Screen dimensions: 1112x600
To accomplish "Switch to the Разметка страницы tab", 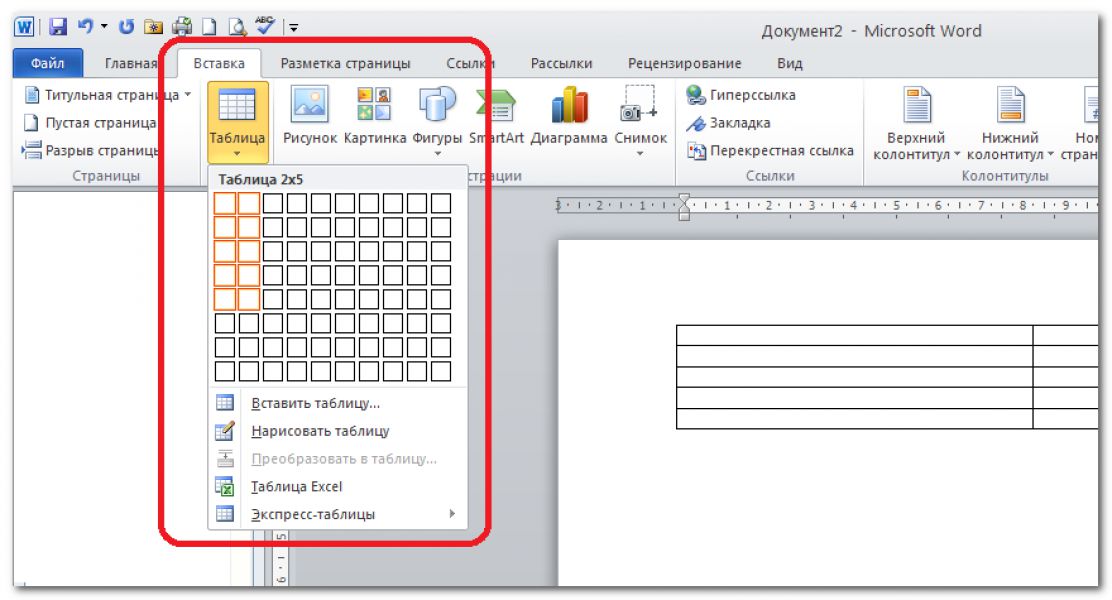I will (345, 63).
